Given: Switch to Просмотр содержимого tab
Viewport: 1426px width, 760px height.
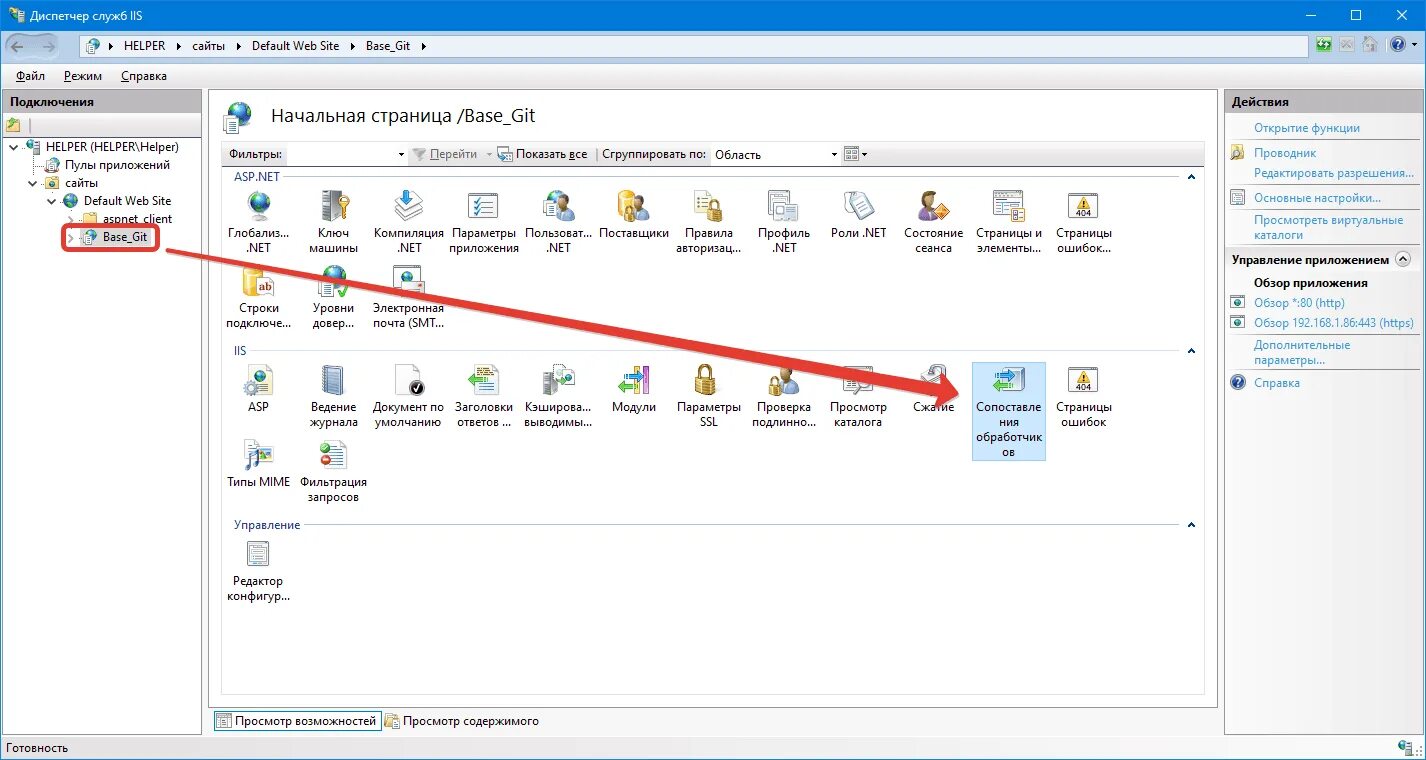Looking at the screenshot, I should pyautogui.click(x=463, y=721).
